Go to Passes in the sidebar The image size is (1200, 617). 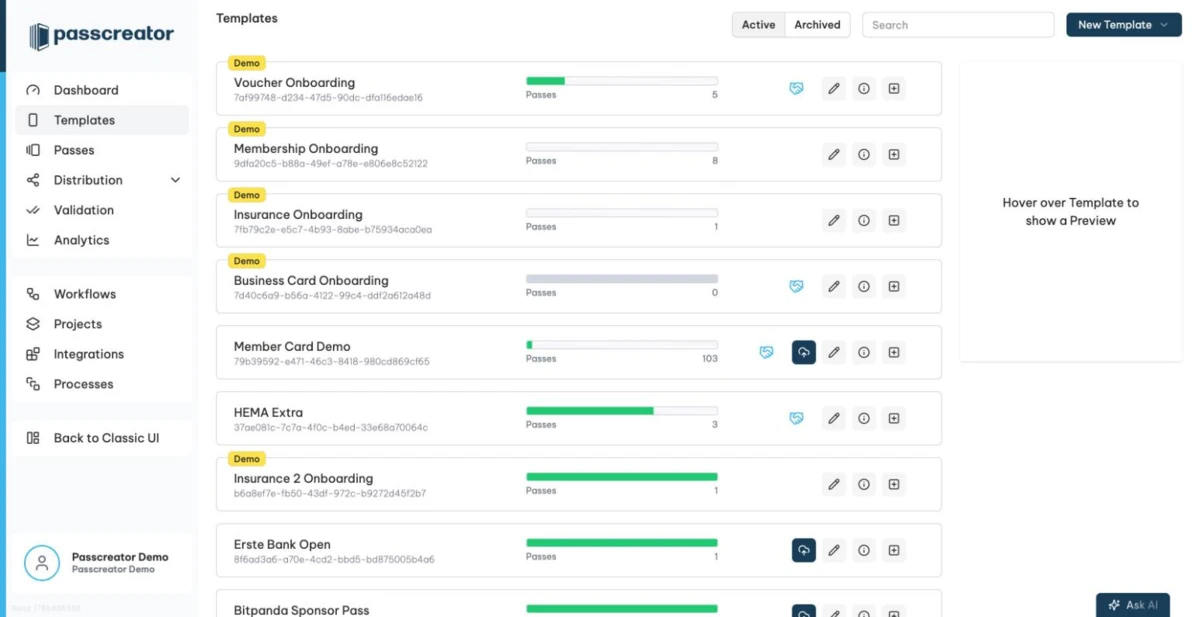click(101, 150)
